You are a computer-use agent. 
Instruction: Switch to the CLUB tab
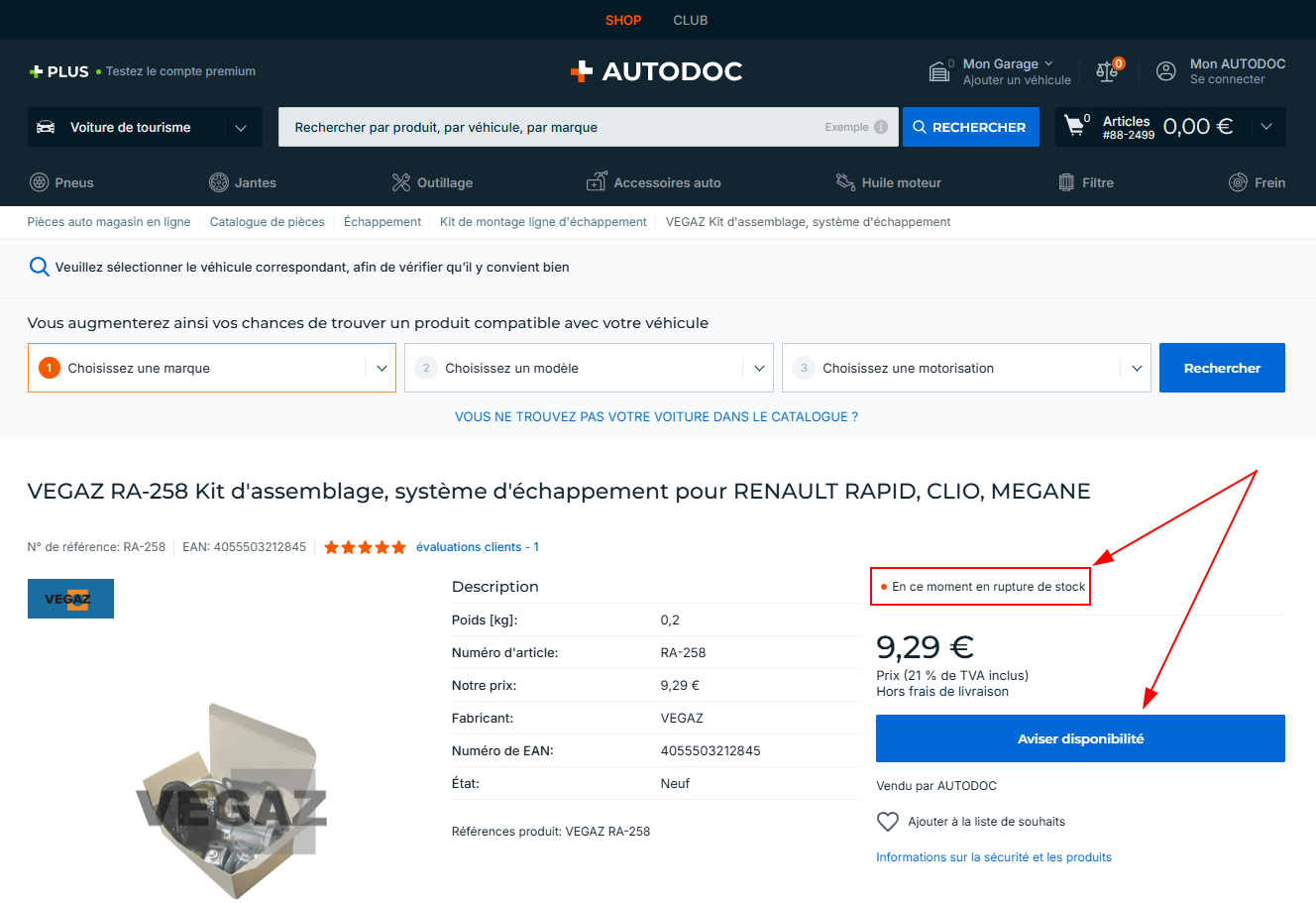click(x=691, y=20)
